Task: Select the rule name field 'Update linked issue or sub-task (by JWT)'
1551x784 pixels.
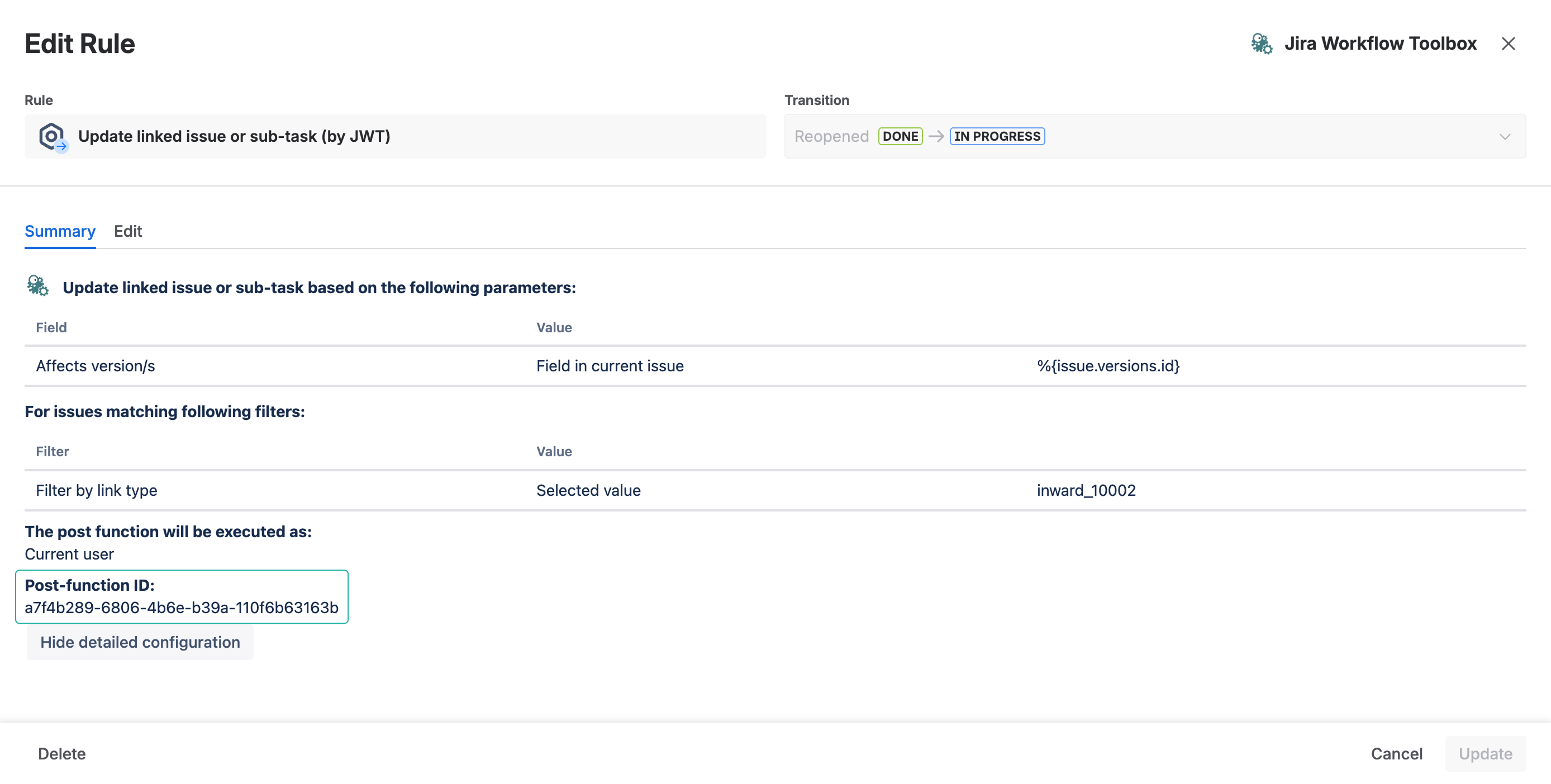Action: click(x=395, y=137)
